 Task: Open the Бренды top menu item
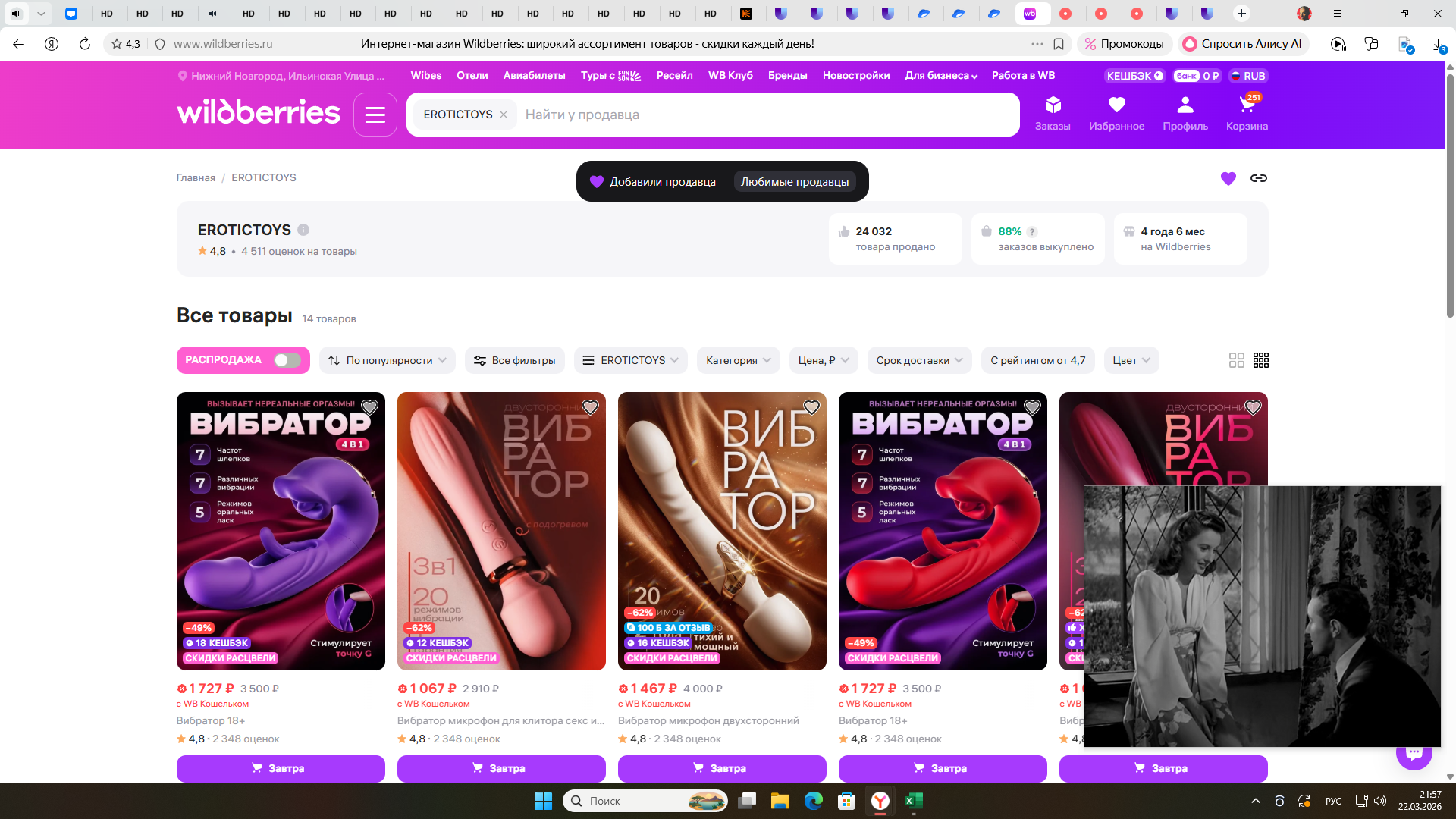[787, 75]
